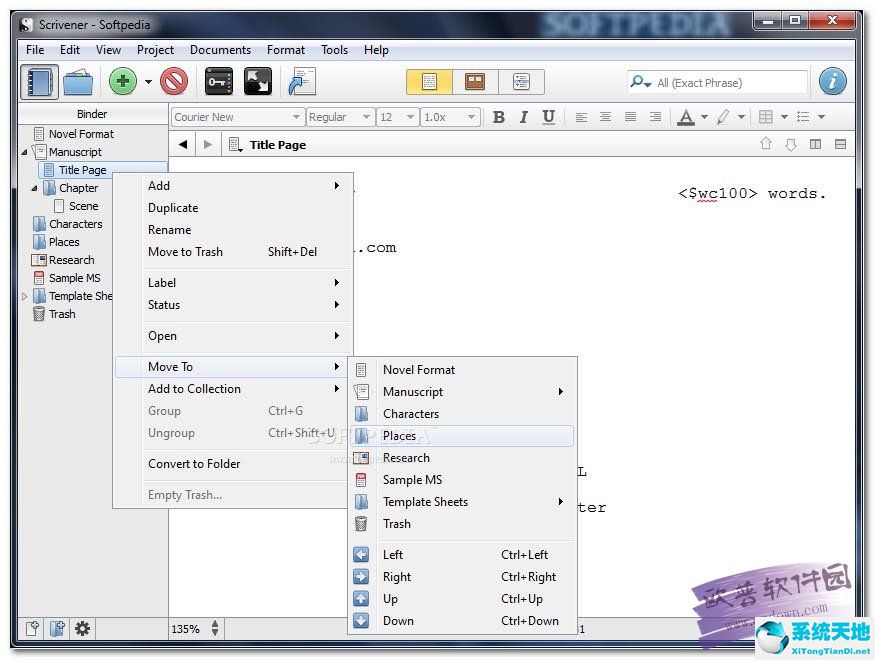Select Characters folder in Binder
The width and height of the screenshot is (875, 660).
coord(68,224)
